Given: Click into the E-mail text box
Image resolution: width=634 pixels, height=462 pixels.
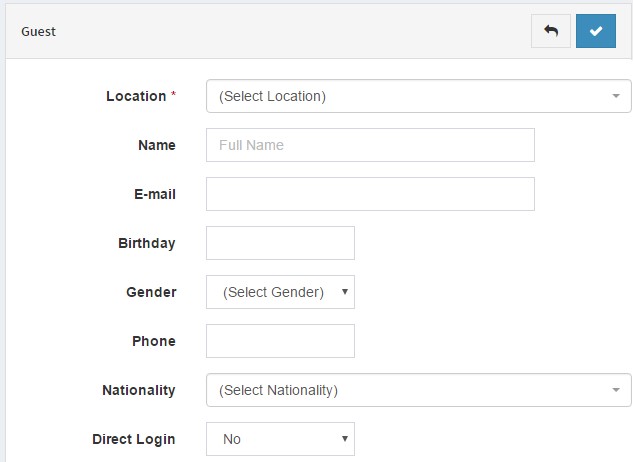Looking at the screenshot, I should (x=370, y=194).
